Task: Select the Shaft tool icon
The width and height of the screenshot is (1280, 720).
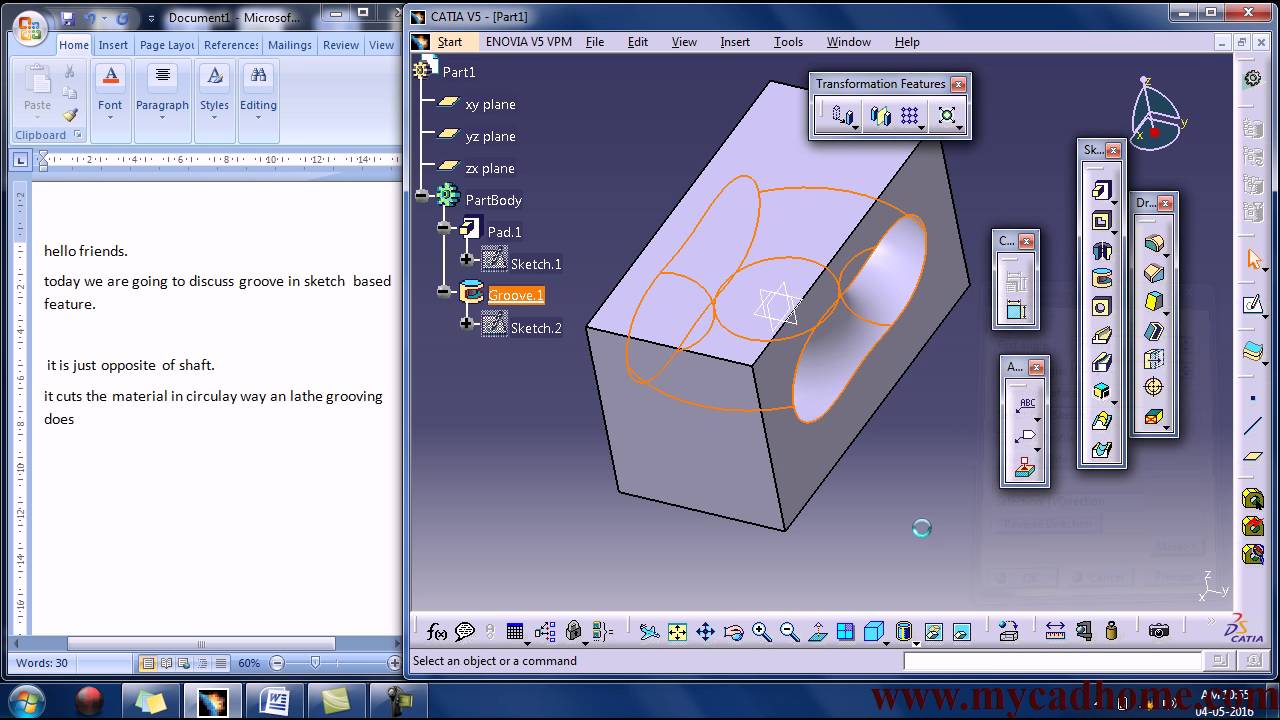Action: (1101, 250)
